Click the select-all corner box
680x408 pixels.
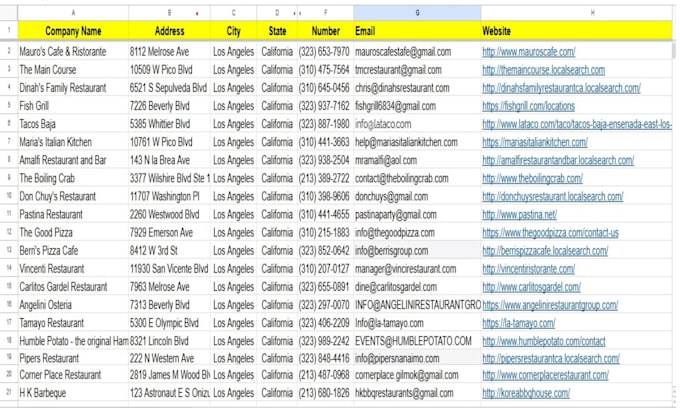[9, 13]
